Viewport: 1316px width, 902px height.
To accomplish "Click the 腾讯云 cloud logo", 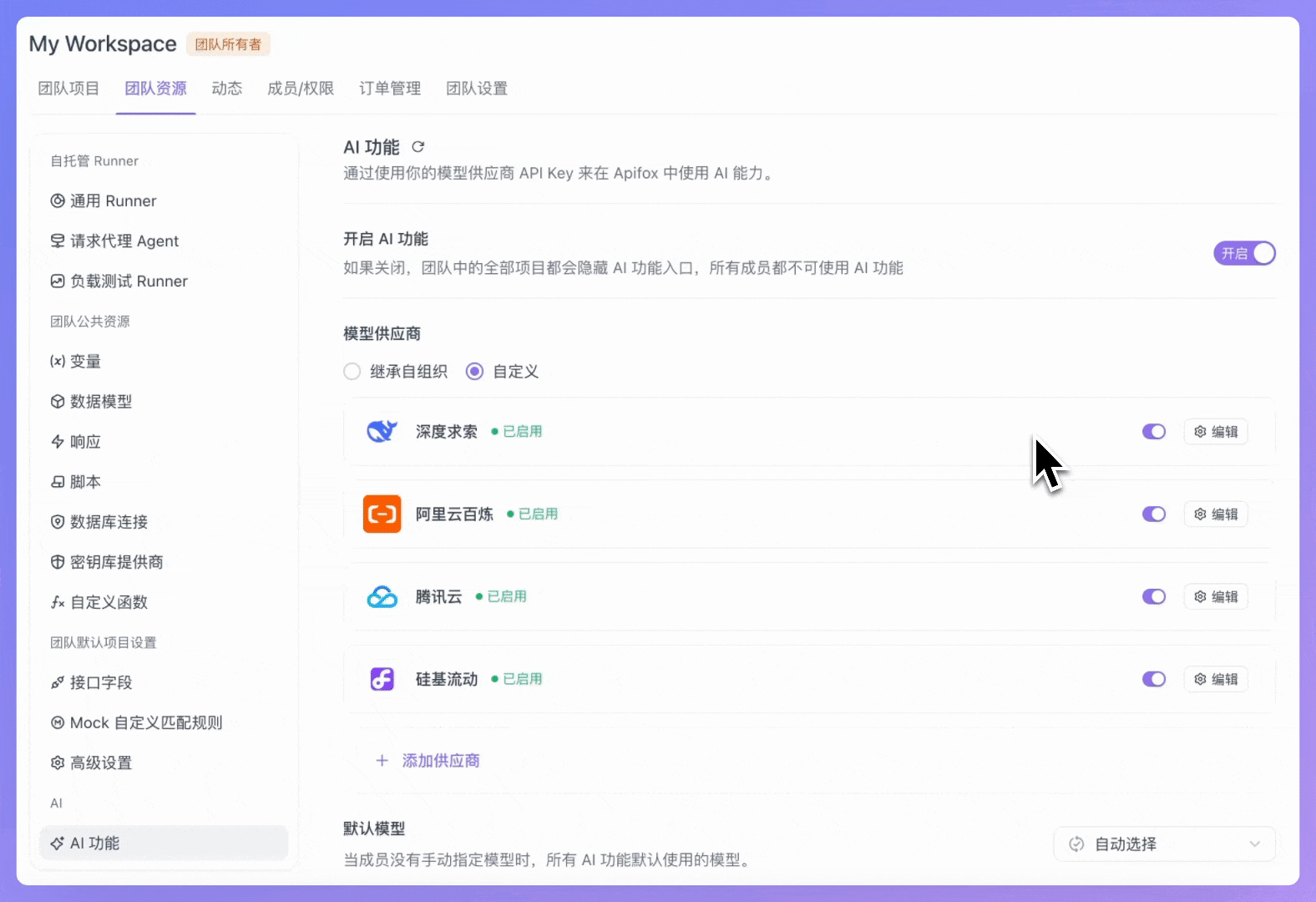I will point(382,596).
